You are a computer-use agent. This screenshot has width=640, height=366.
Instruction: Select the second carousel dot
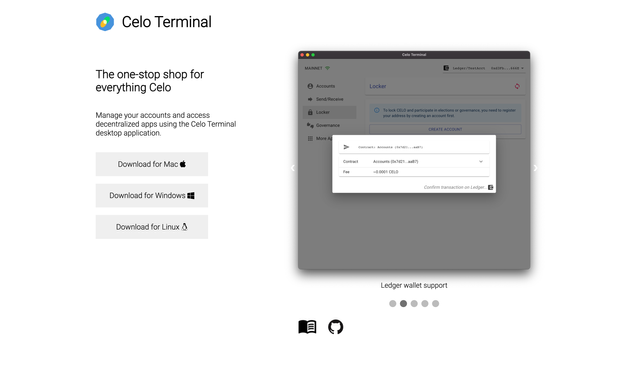(x=403, y=304)
